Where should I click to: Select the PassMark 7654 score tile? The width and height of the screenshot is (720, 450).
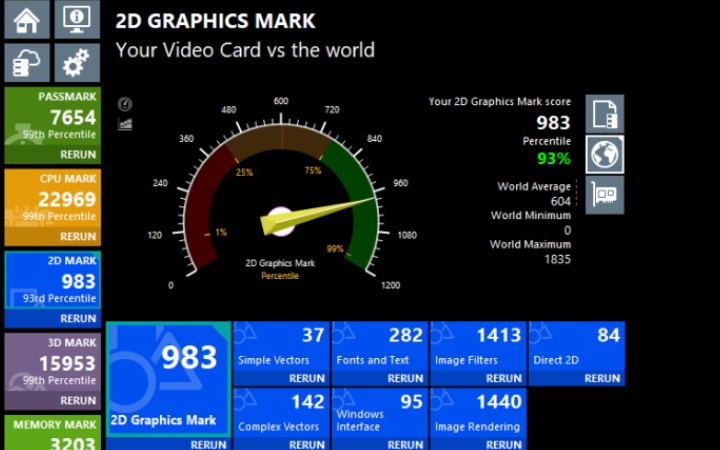coord(53,117)
